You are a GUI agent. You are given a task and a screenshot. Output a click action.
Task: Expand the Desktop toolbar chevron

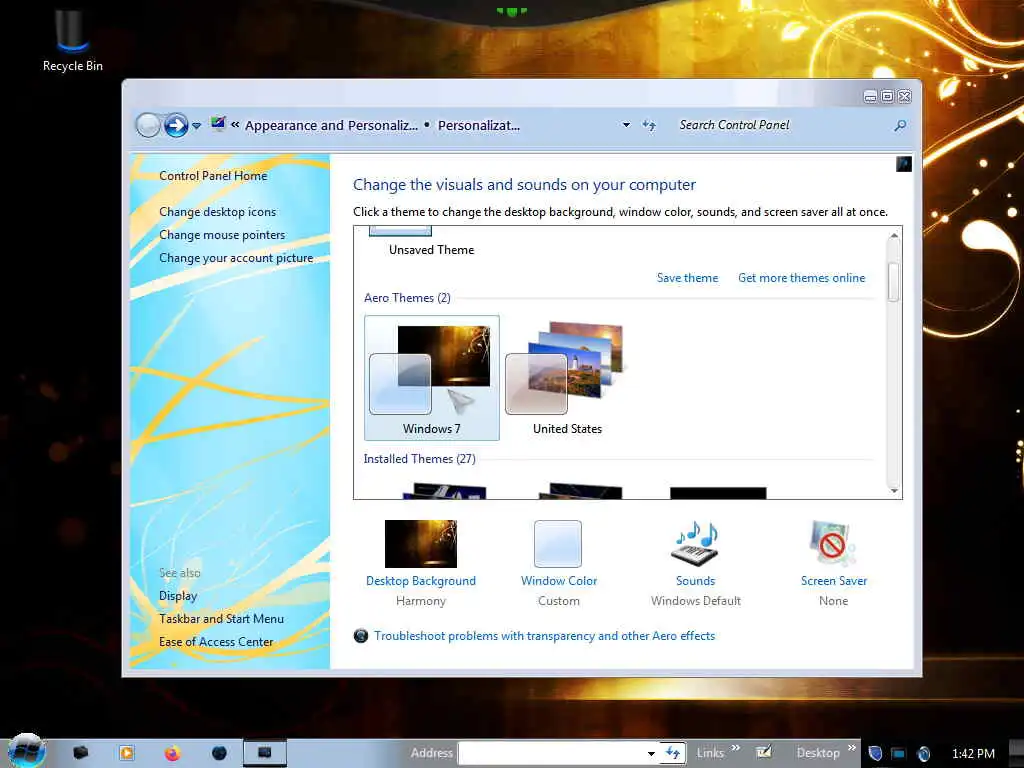click(852, 748)
